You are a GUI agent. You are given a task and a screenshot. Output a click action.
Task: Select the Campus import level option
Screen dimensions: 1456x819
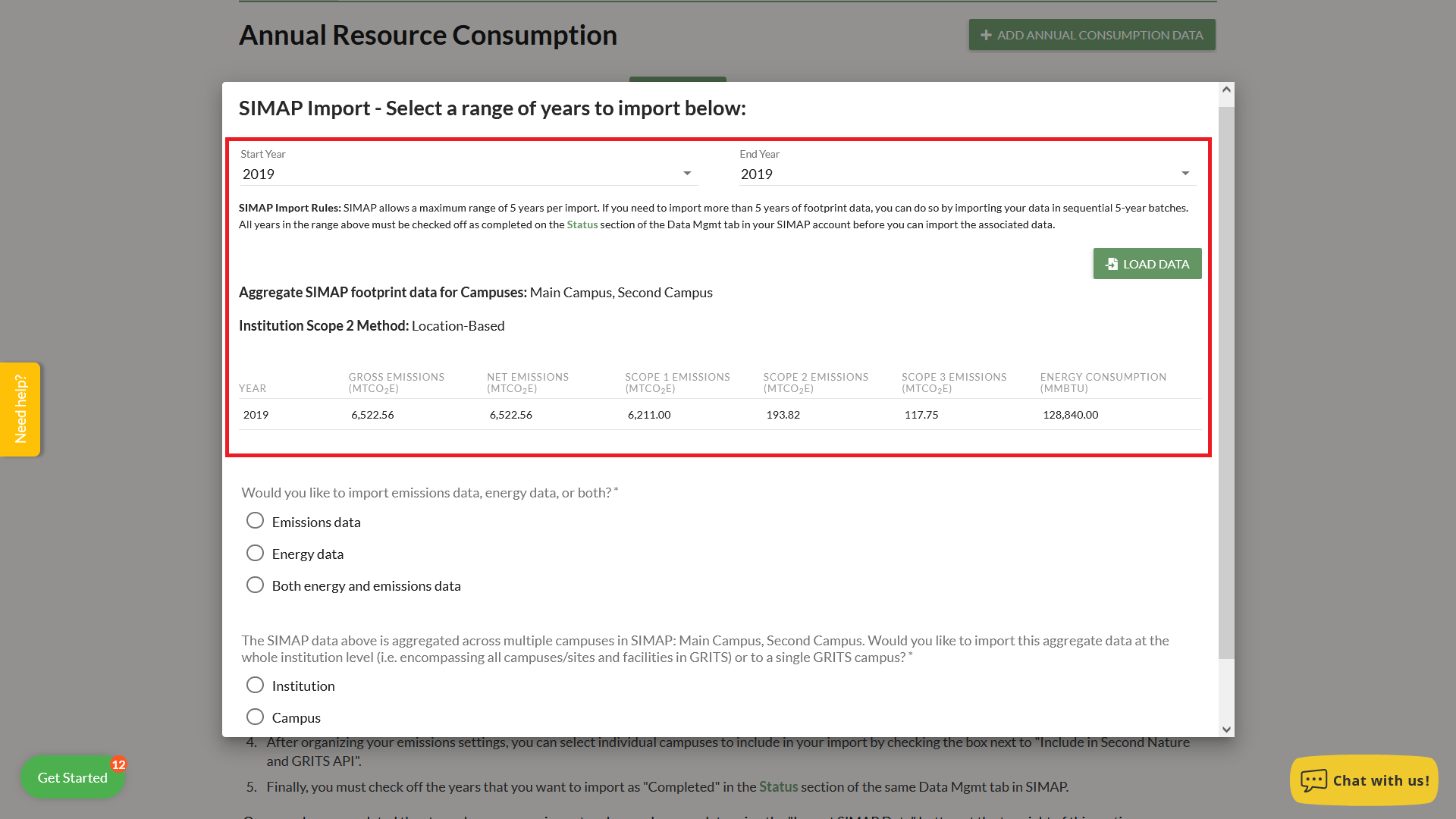(255, 717)
